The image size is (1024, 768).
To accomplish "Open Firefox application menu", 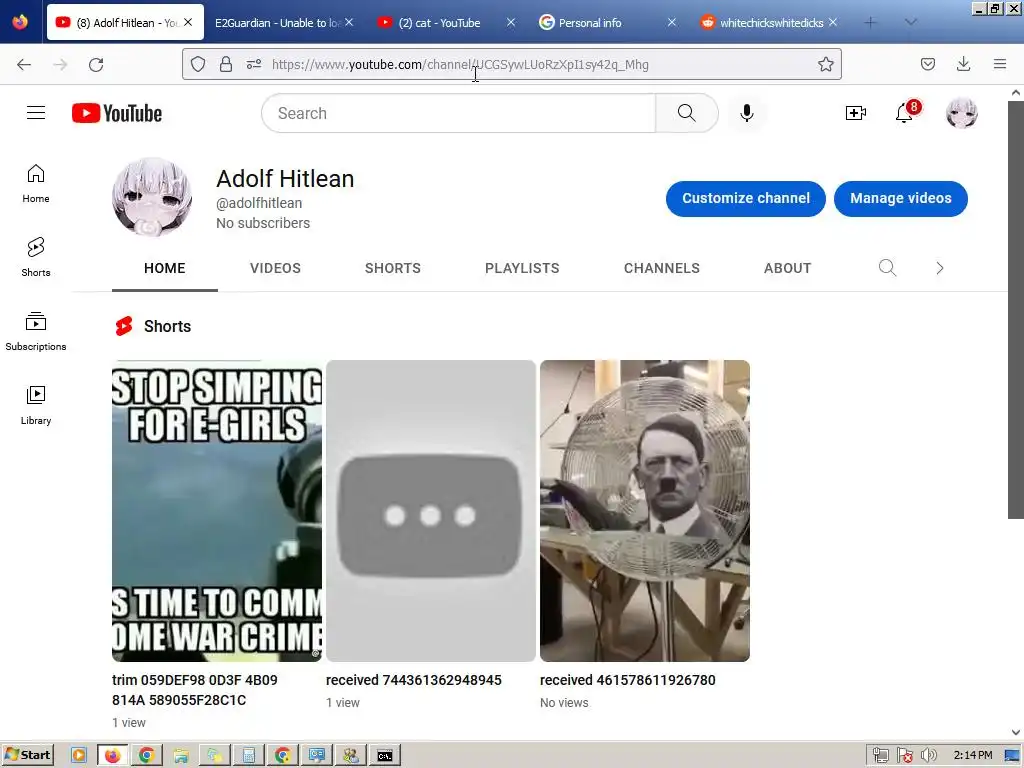I will (x=1000, y=64).
